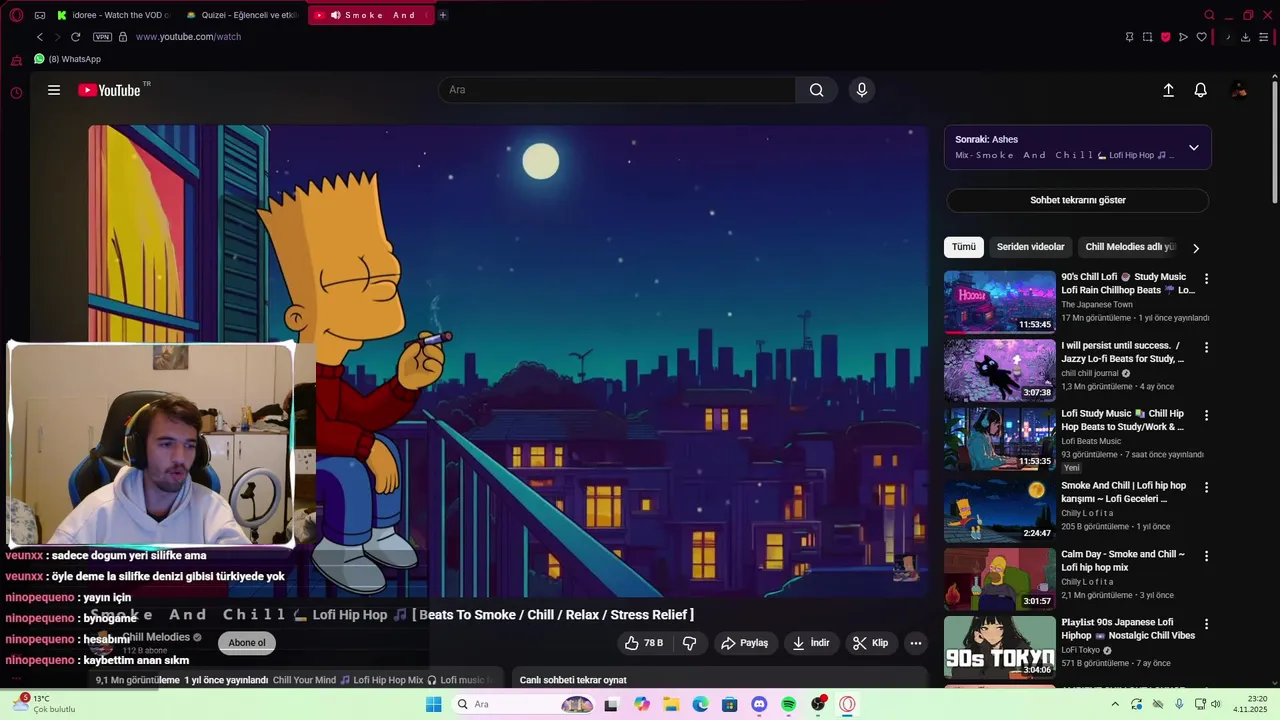
Task: Open the Calm Day Smoke and Chill title
Action: coord(1123,560)
